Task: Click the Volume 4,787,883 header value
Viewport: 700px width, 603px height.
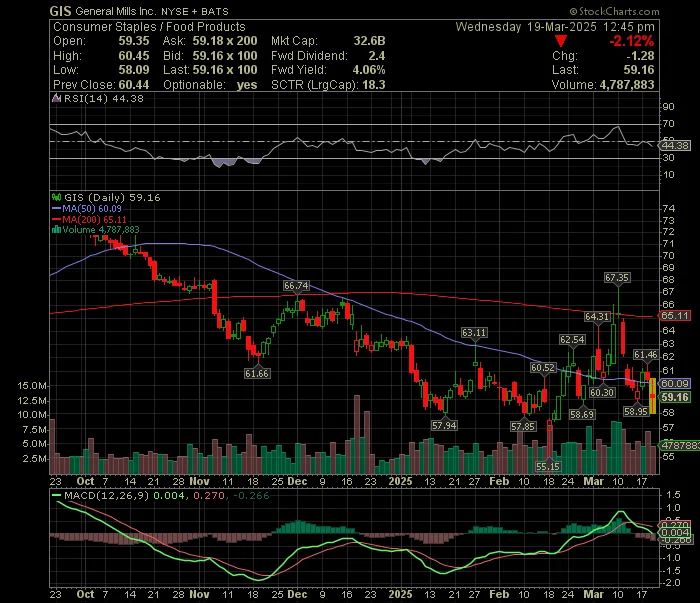Action: pos(627,85)
